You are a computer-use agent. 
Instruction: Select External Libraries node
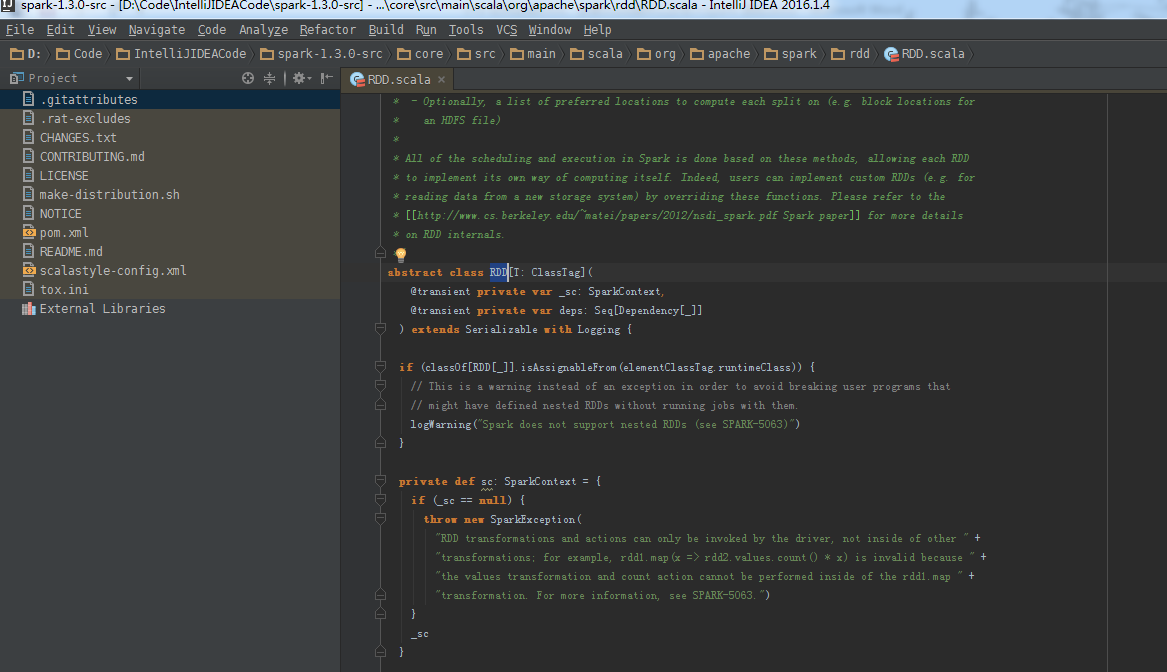(x=170, y=308)
